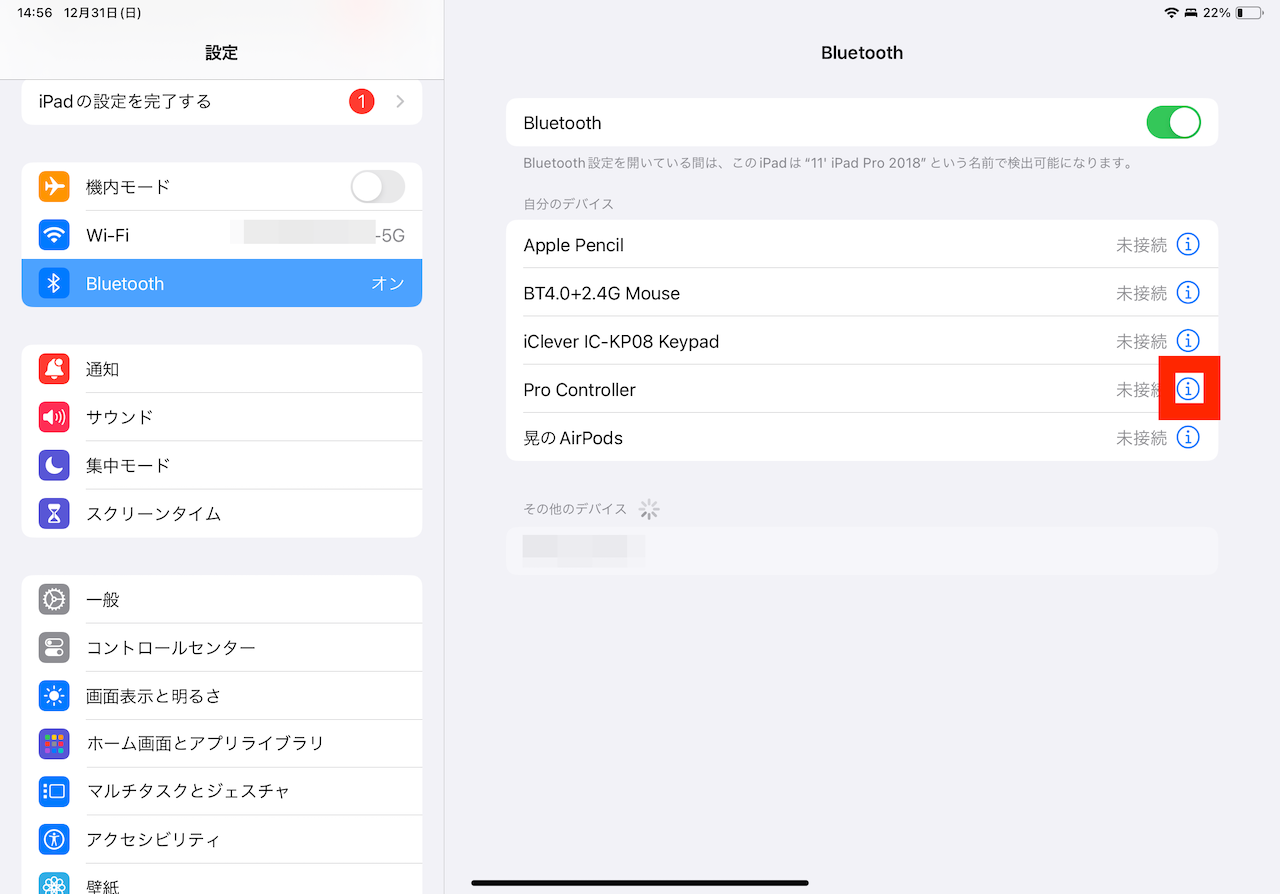Image resolution: width=1280 pixels, height=894 pixels.
Task: Open ホーム画面とアプリライブラリ via its grid icon
Action: coord(54,743)
